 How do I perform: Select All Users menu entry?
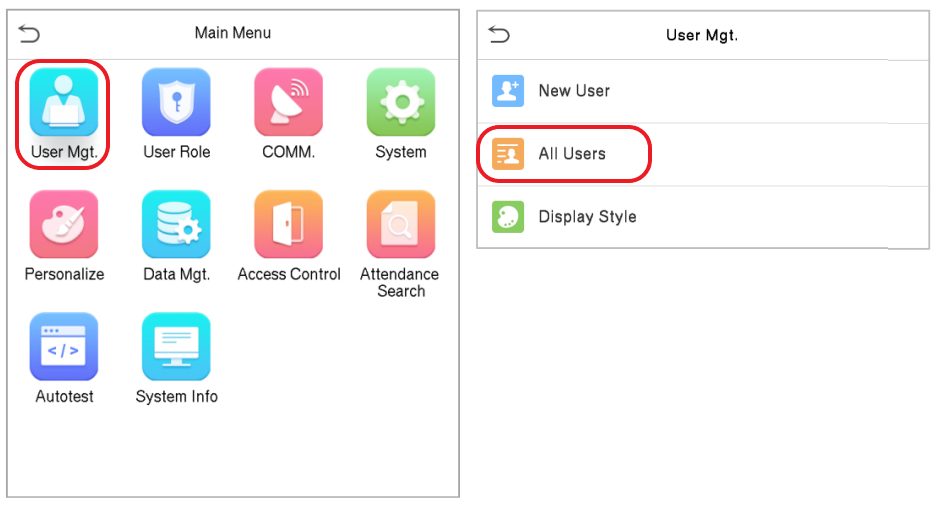tap(703, 154)
